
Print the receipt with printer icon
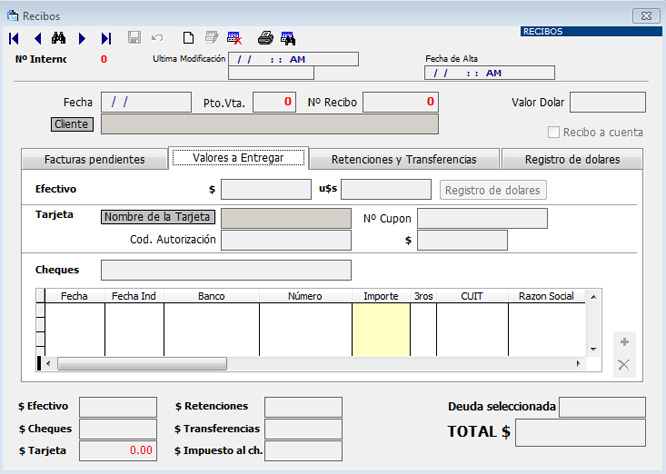pos(265,38)
